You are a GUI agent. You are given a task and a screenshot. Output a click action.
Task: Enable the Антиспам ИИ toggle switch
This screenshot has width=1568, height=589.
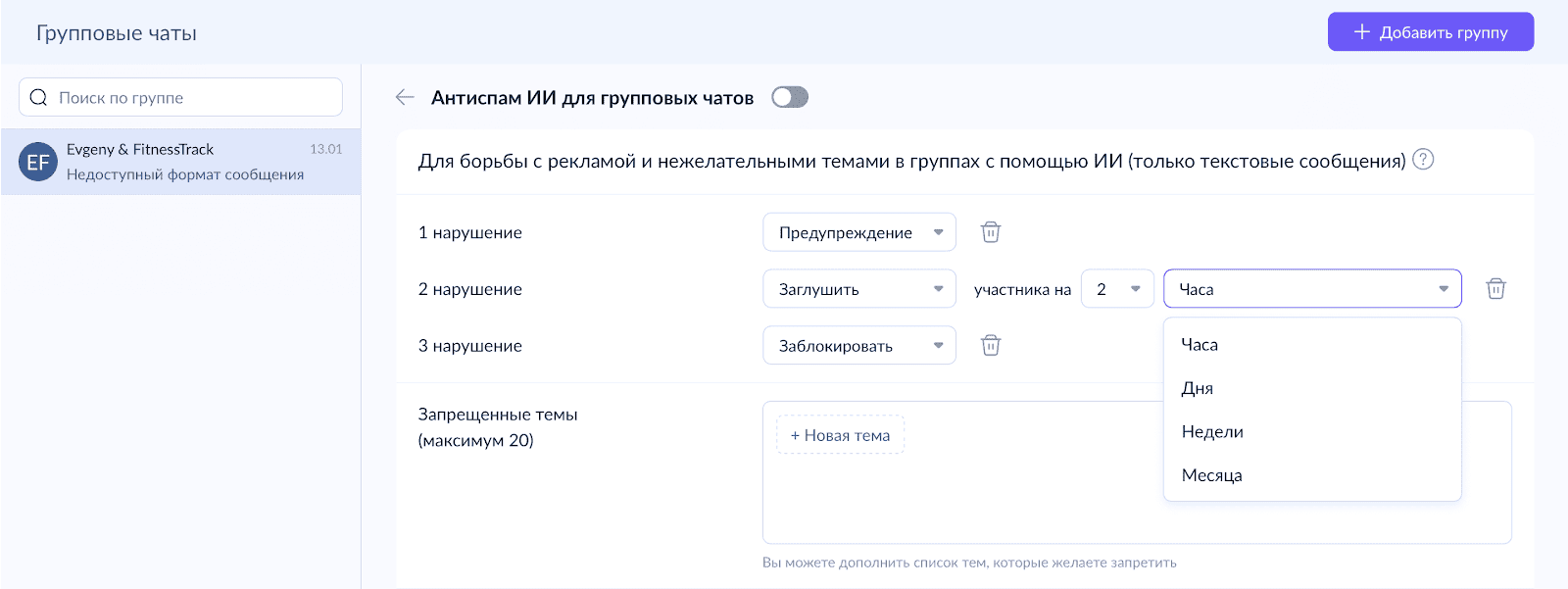(789, 97)
